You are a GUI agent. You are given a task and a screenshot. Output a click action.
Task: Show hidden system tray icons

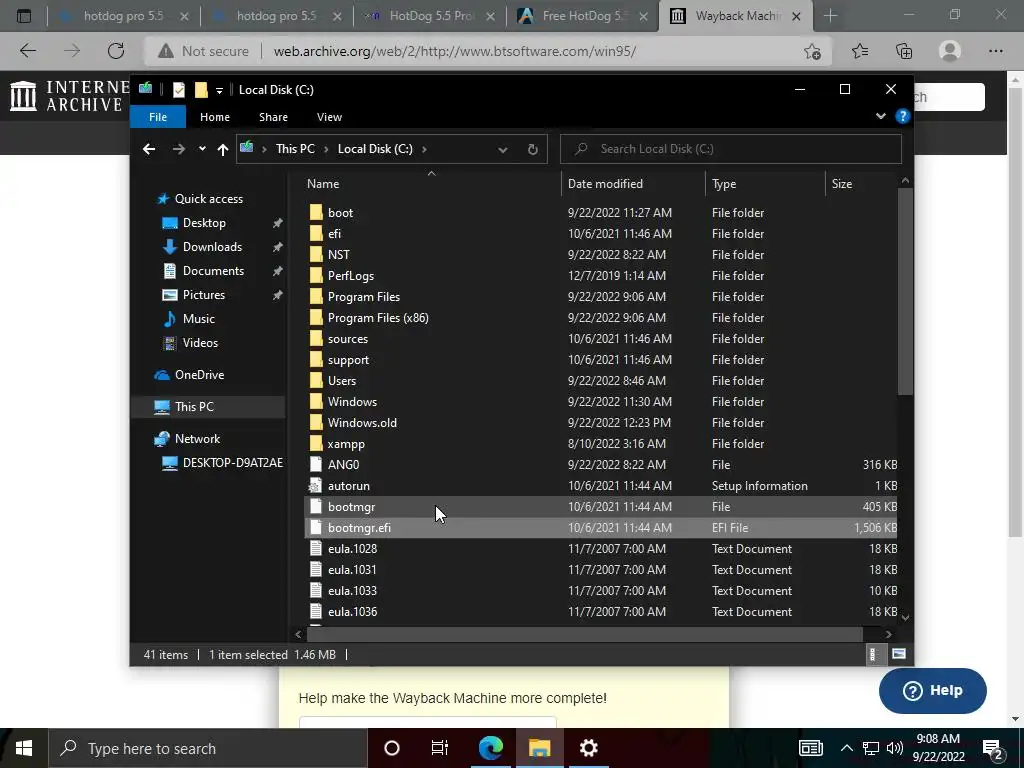tap(846, 748)
